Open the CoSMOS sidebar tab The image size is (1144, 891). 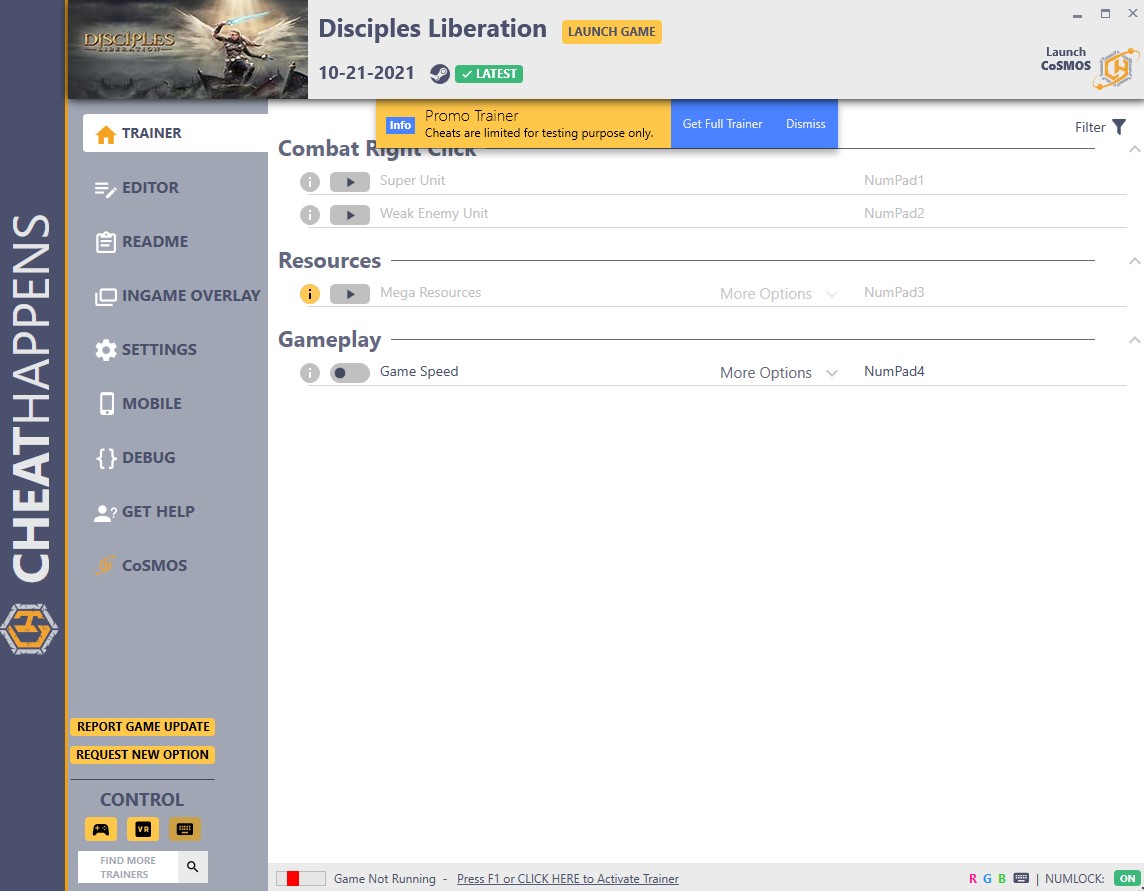click(142, 566)
